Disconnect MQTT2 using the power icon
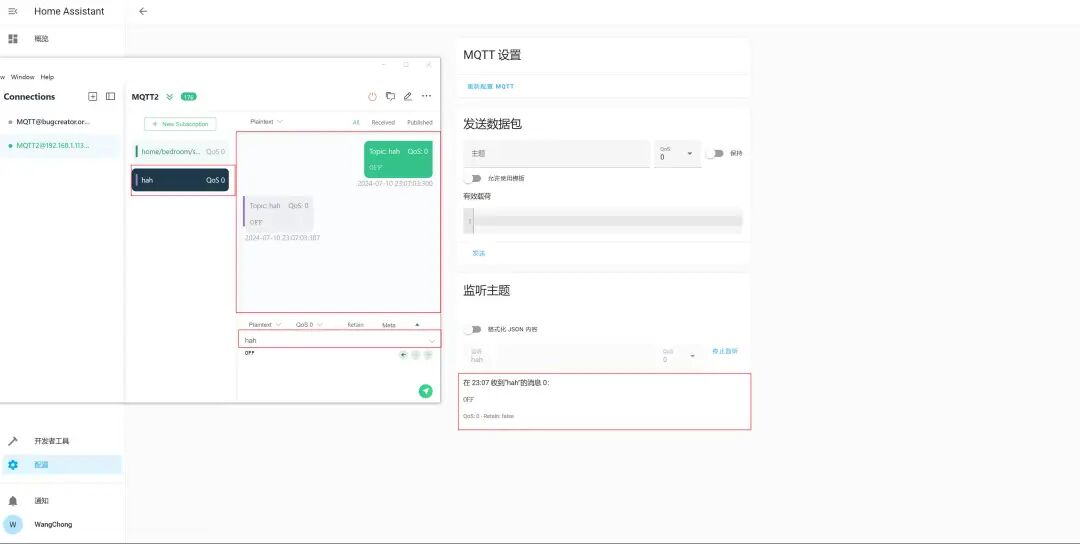Viewport: 1080px width, 544px height. 373,96
